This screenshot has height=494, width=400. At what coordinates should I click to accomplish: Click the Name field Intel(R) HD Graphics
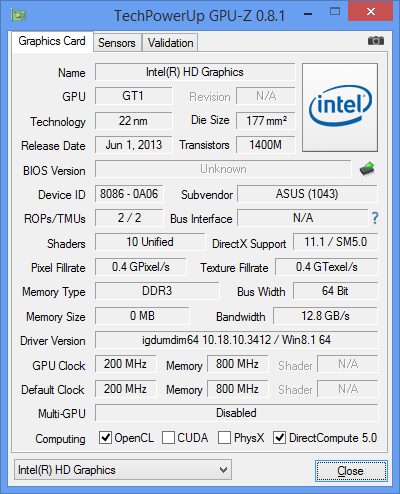coord(195,72)
